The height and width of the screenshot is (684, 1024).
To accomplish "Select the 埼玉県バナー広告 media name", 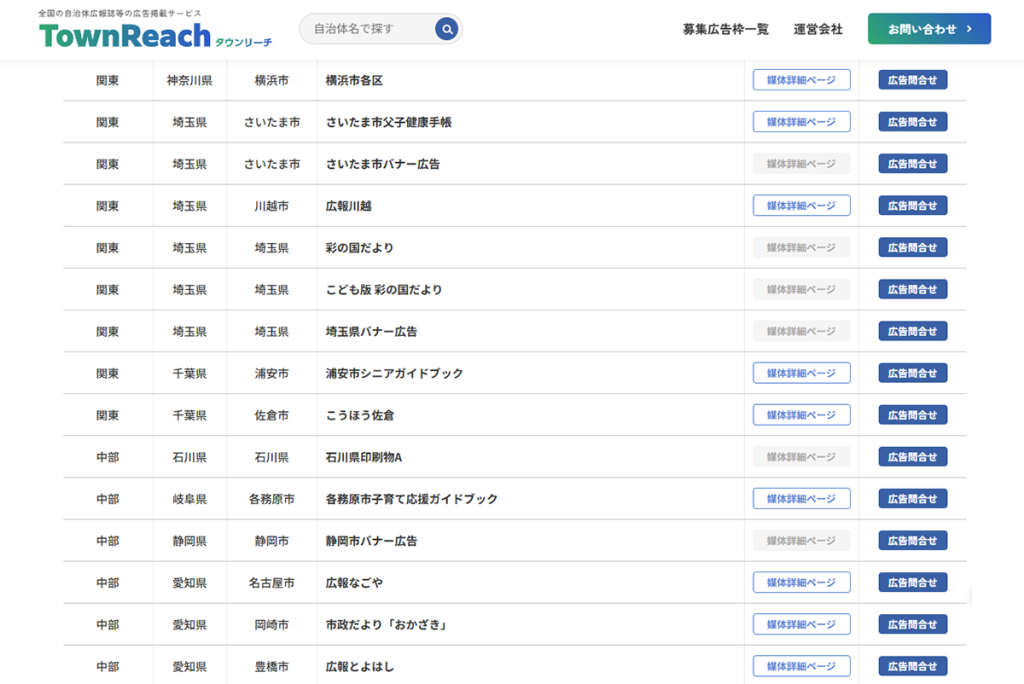I will (x=371, y=331).
